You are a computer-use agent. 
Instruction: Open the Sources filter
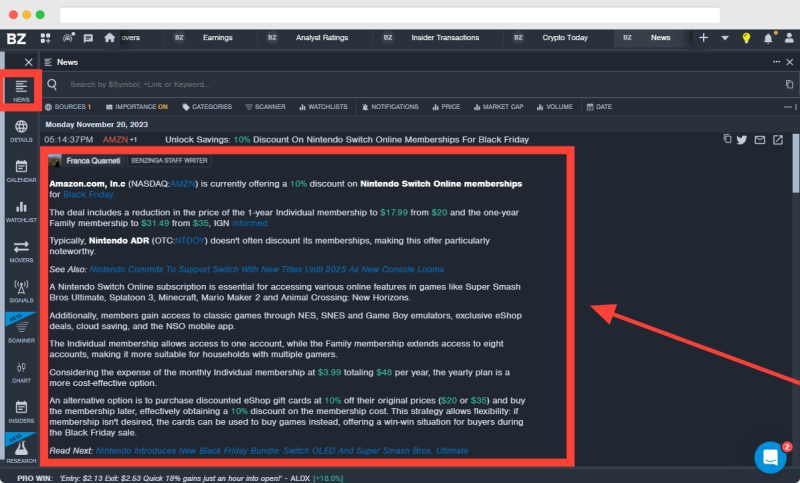[x=68, y=107]
